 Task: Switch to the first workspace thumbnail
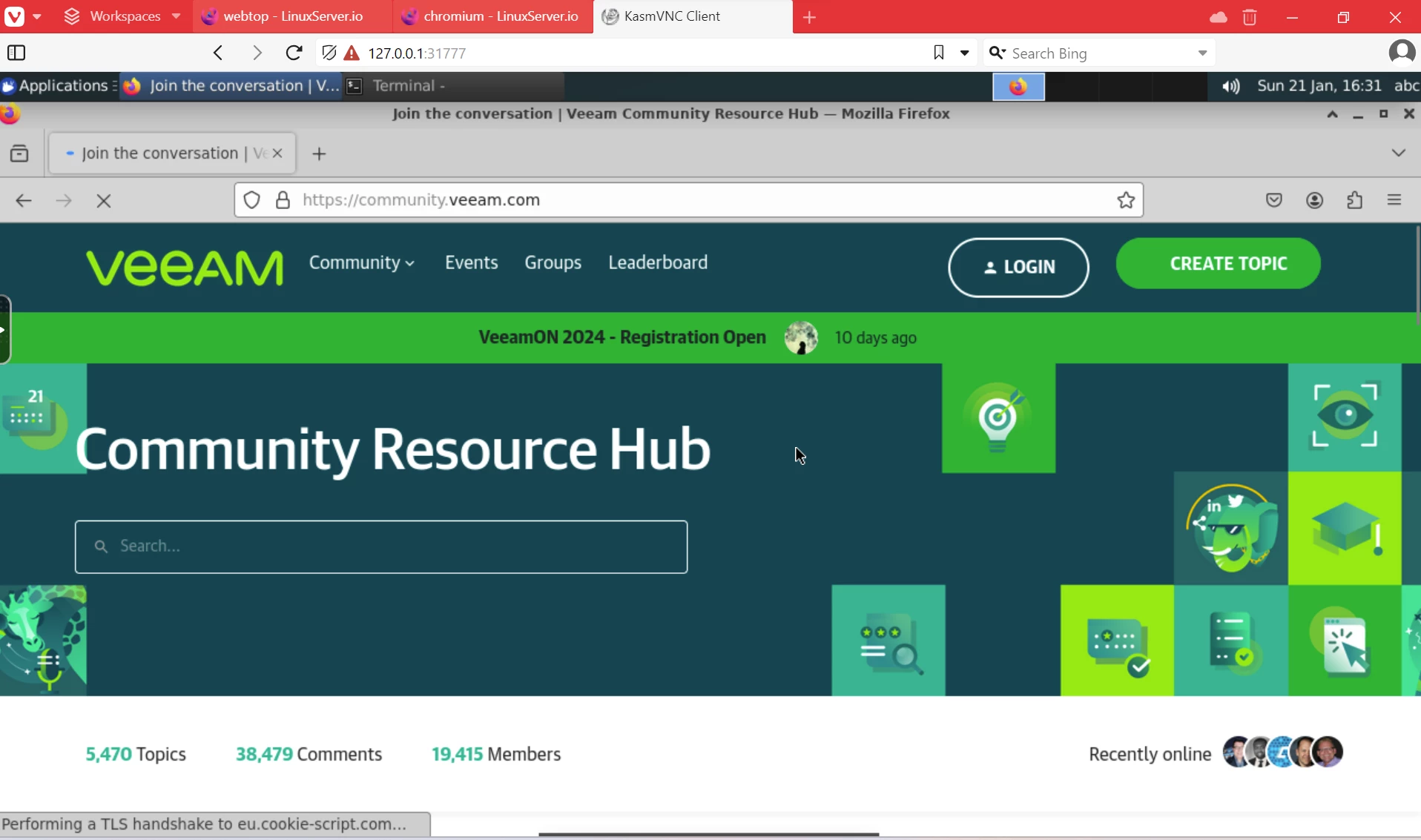click(1018, 87)
